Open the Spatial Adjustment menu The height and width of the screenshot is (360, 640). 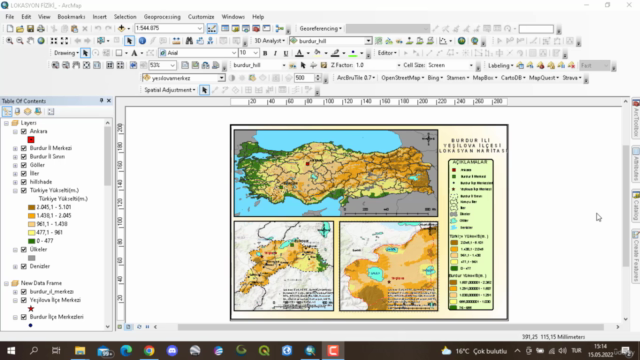[x=170, y=90]
